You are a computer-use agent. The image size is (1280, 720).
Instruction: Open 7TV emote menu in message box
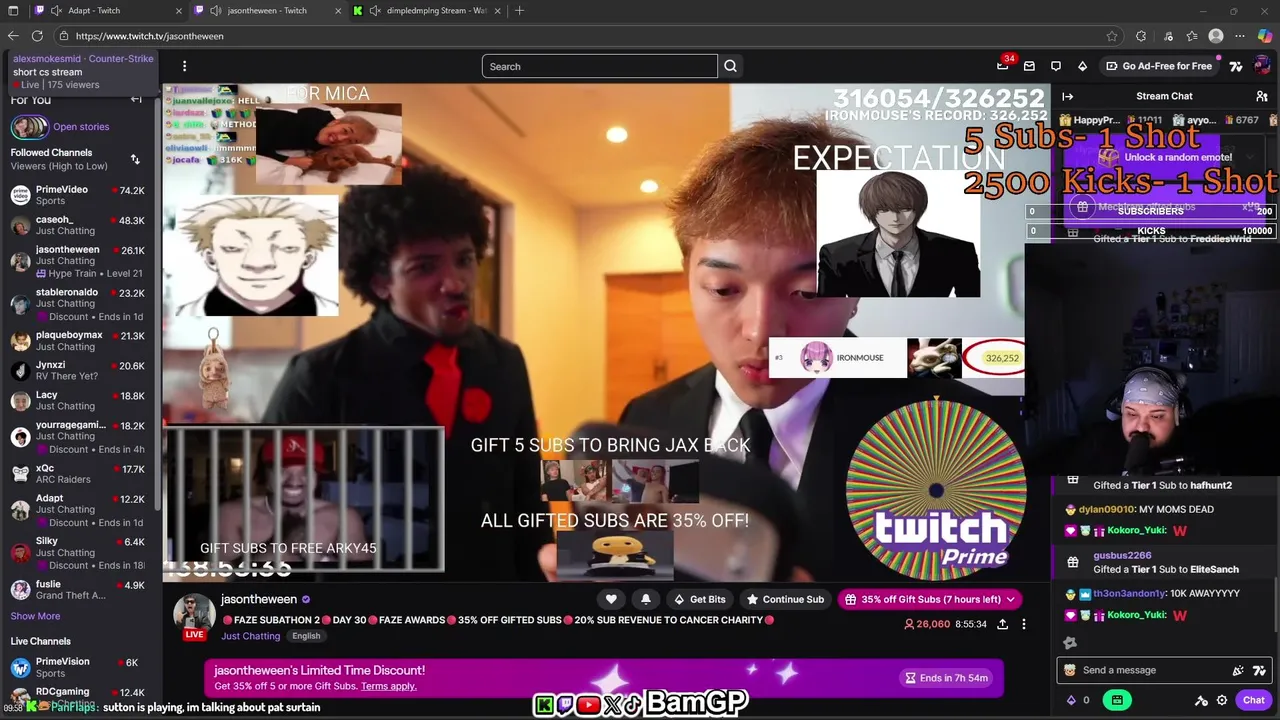(x=1259, y=670)
